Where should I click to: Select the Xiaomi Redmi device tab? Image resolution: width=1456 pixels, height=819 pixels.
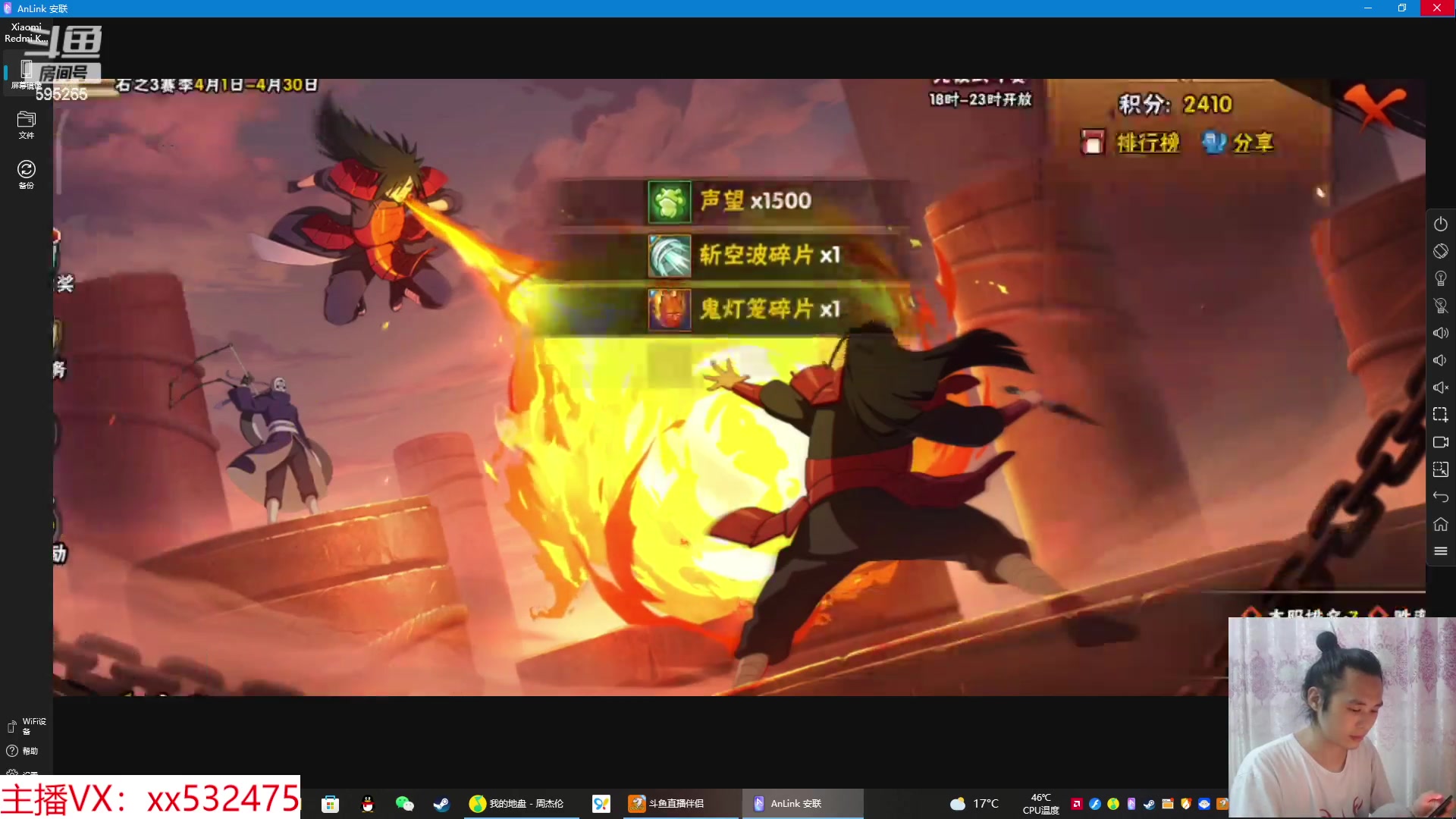tap(27, 33)
